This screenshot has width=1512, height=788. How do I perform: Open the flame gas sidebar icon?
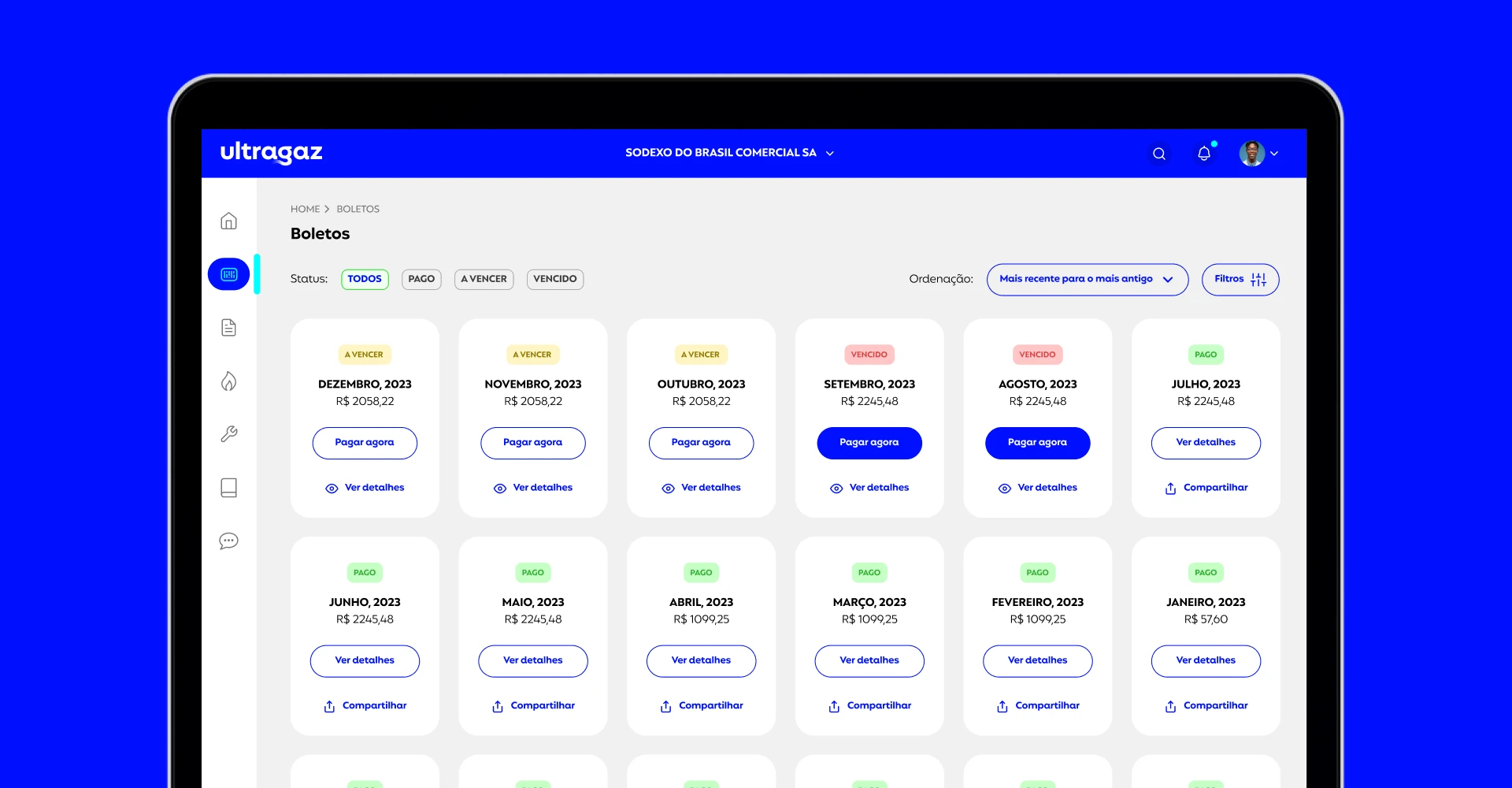(x=228, y=381)
